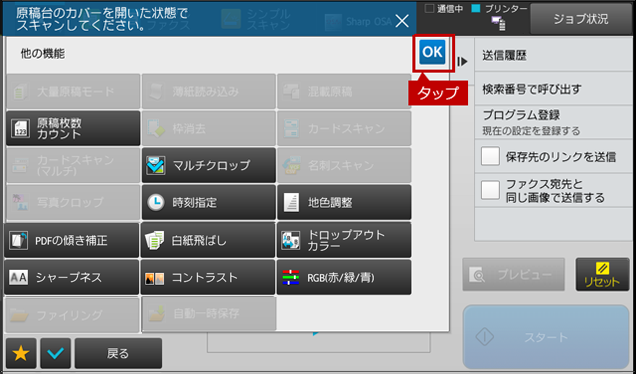Open 送信履歴 sending history
This screenshot has width=636, height=374.
(553, 55)
